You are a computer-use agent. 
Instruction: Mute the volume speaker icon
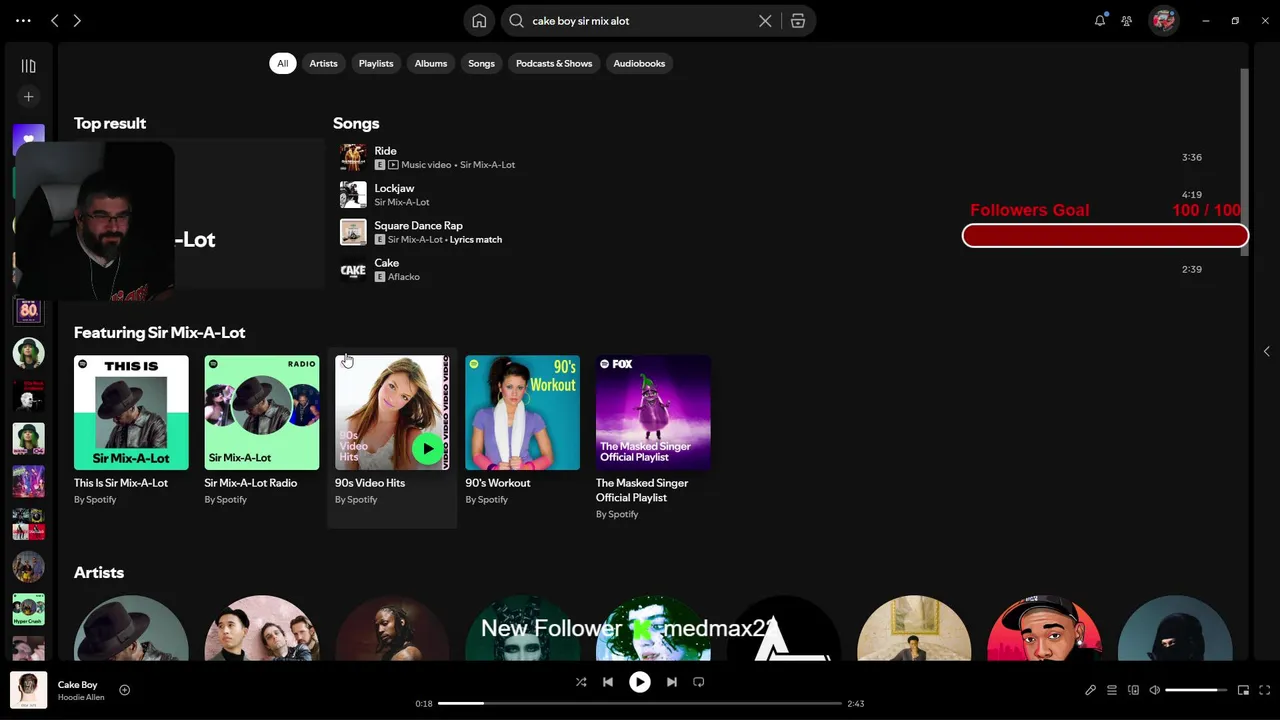(x=1155, y=690)
